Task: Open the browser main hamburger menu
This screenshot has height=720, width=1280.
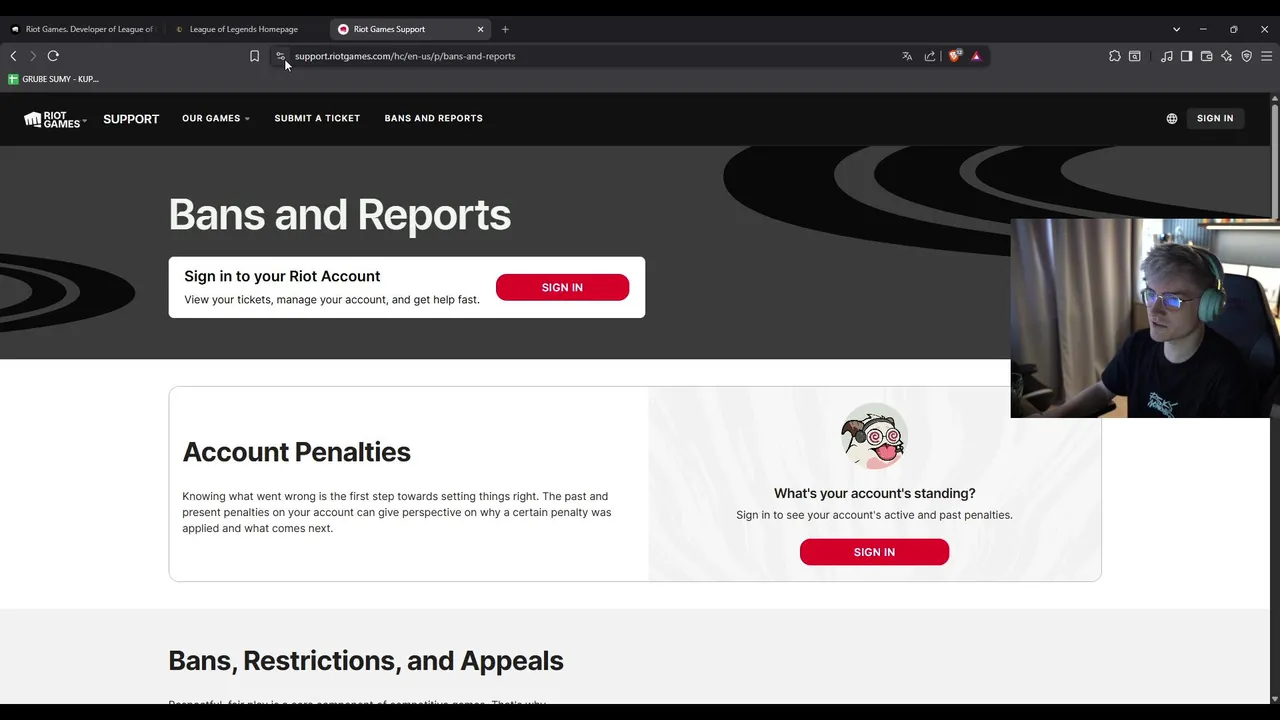Action: [1266, 56]
